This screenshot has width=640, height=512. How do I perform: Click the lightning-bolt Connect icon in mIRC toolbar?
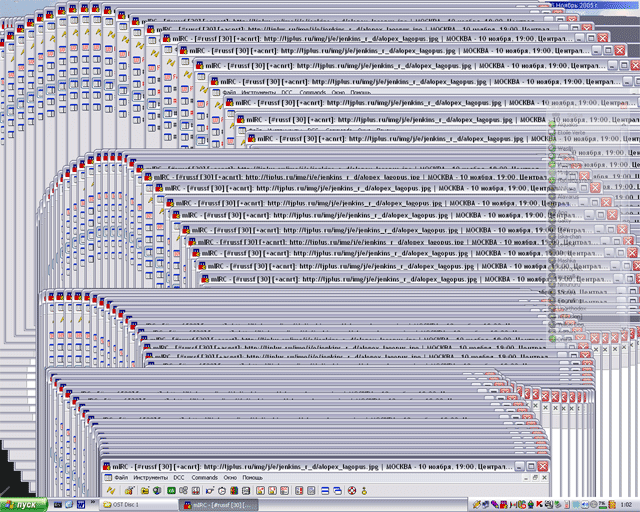[111, 490]
